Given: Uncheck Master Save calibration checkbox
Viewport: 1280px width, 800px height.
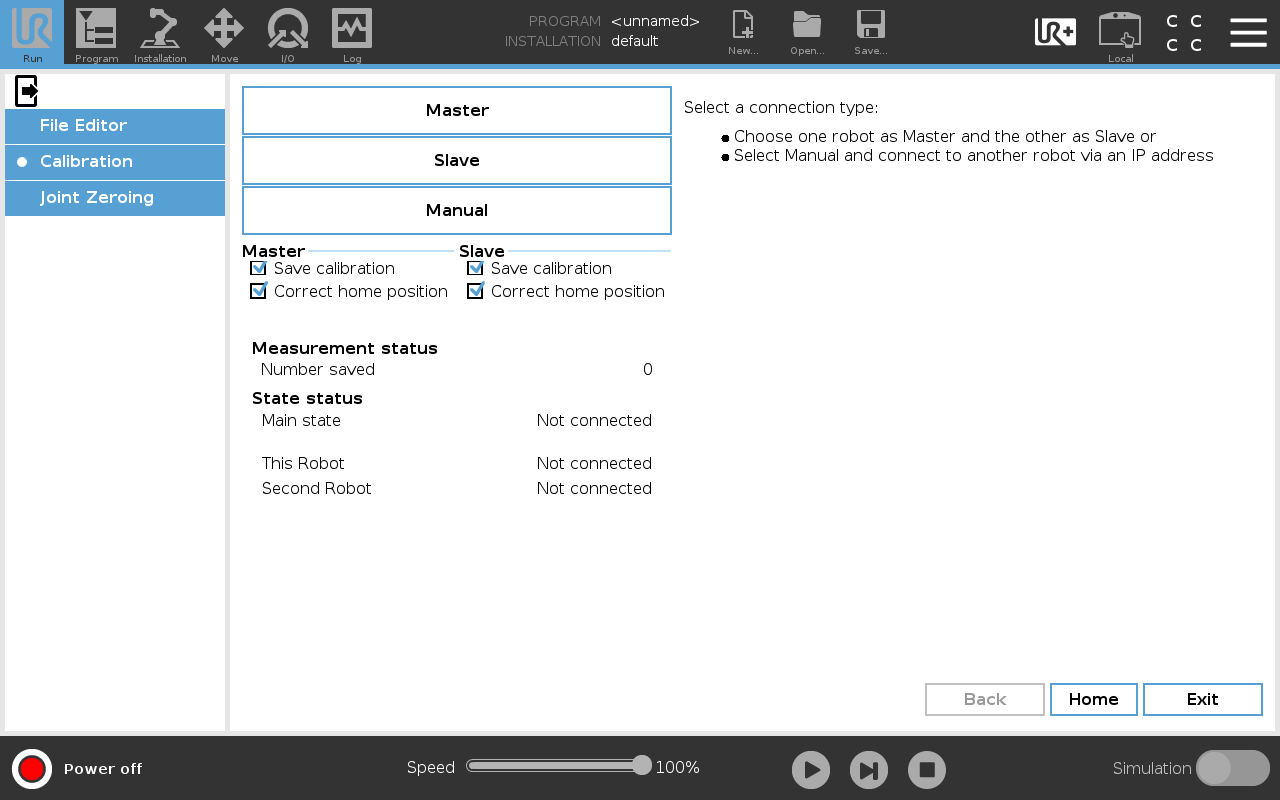Looking at the screenshot, I should tap(258, 268).
